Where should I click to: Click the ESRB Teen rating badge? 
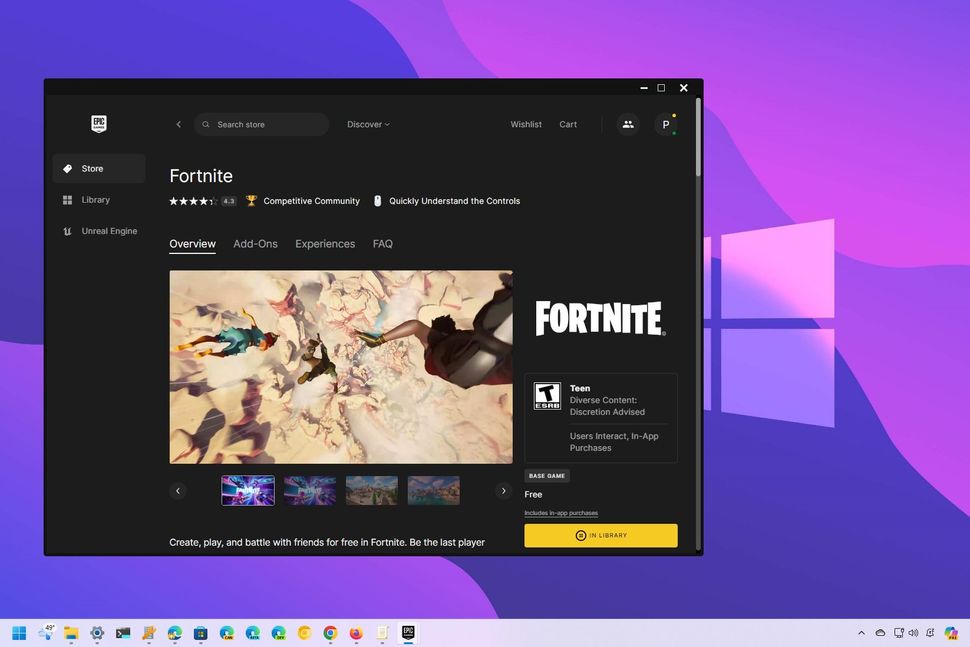548,395
